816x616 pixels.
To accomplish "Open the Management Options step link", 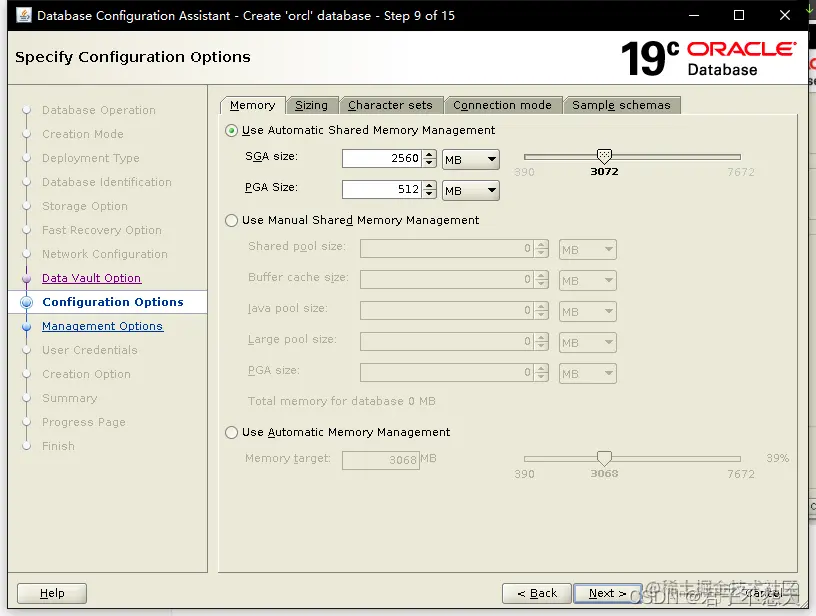I will (x=103, y=326).
